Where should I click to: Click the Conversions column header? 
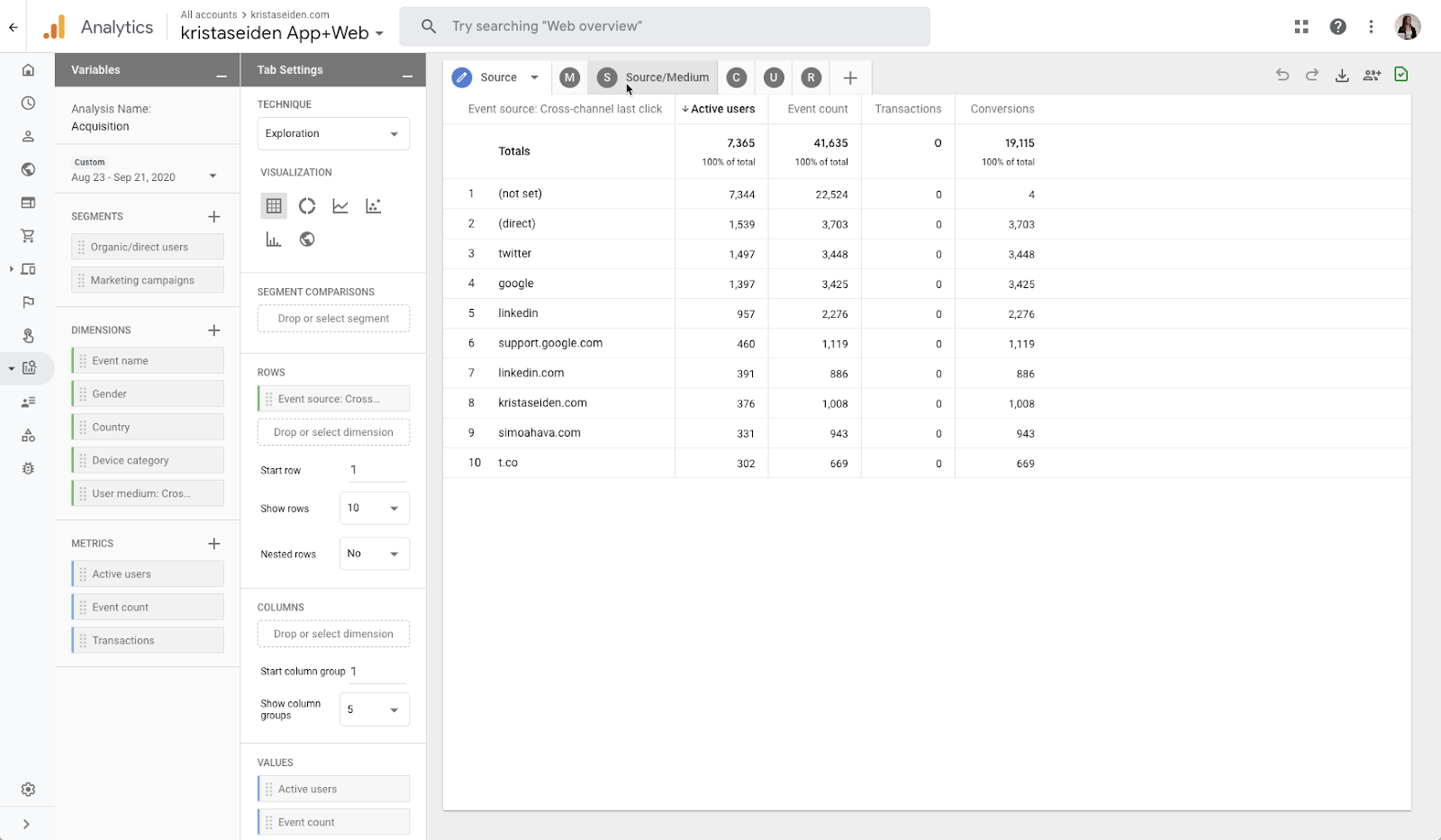click(x=1002, y=109)
